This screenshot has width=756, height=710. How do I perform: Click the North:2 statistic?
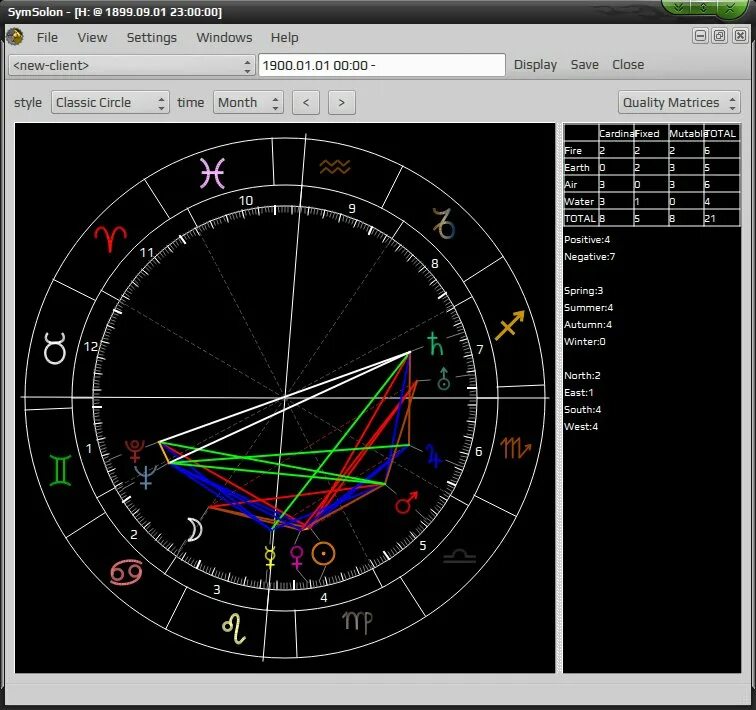click(582, 375)
